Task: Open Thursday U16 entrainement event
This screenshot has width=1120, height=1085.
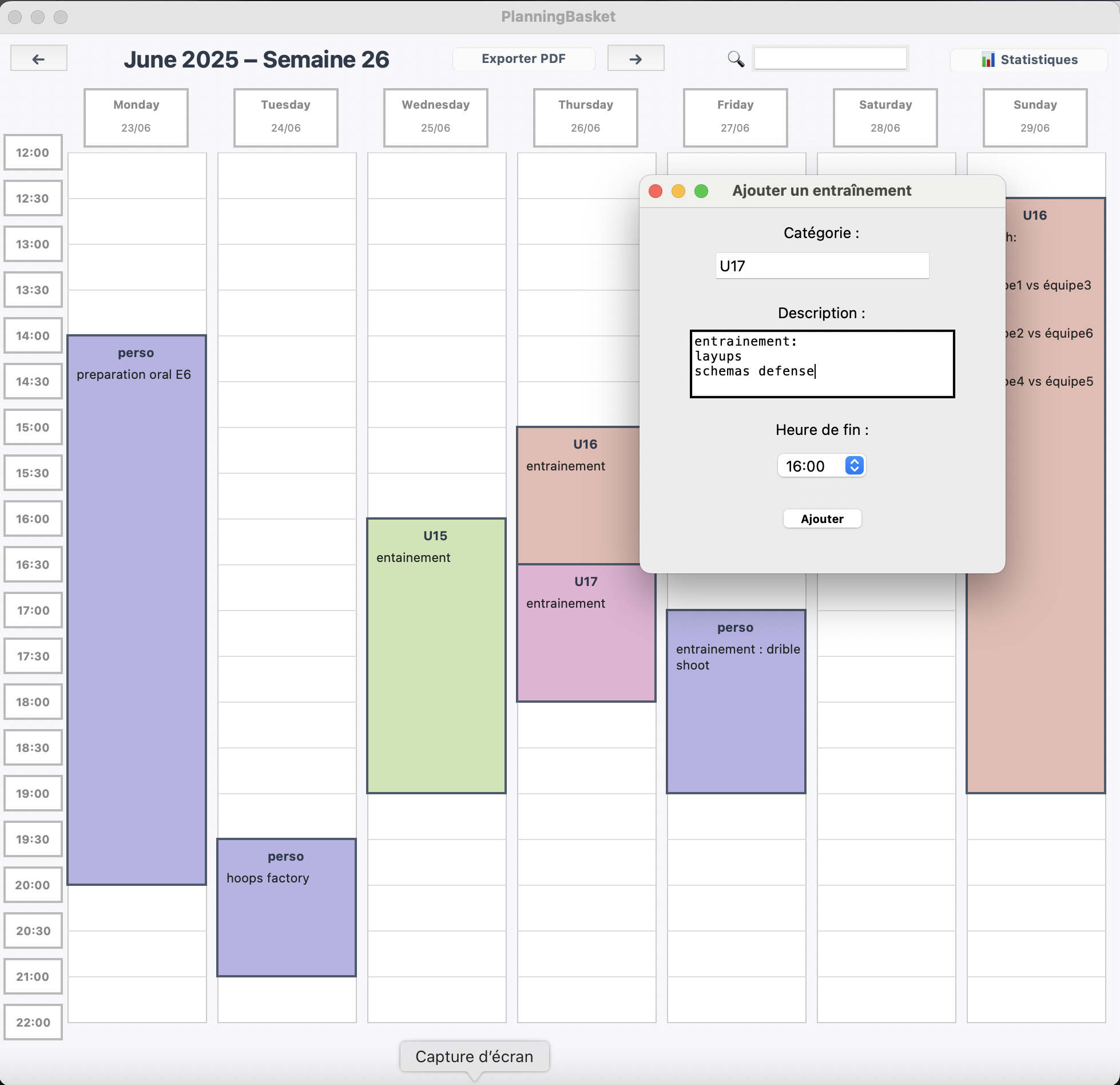Action: pos(578,496)
